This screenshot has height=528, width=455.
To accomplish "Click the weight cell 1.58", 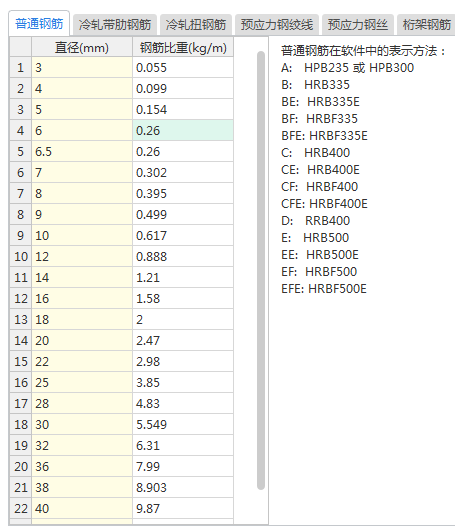I will pyautogui.click(x=183, y=298).
